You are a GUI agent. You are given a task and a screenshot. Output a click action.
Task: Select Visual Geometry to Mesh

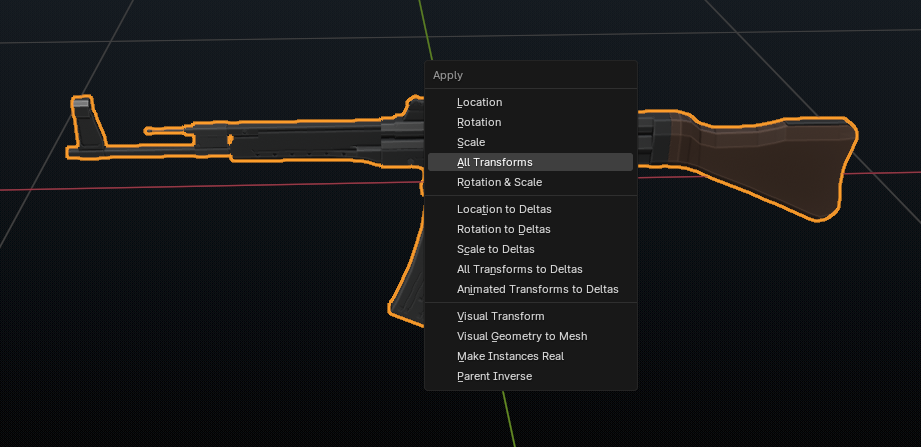[x=522, y=336]
